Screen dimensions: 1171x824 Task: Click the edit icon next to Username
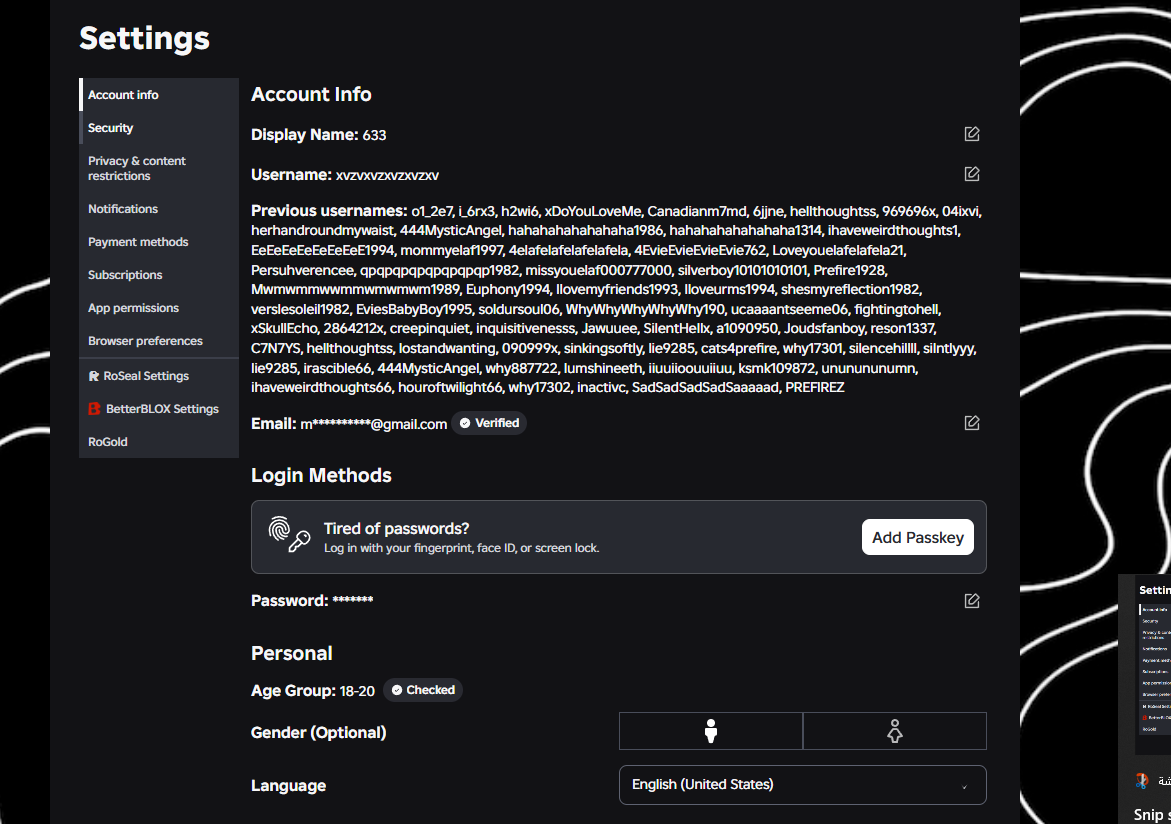pyautogui.click(x=971, y=174)
